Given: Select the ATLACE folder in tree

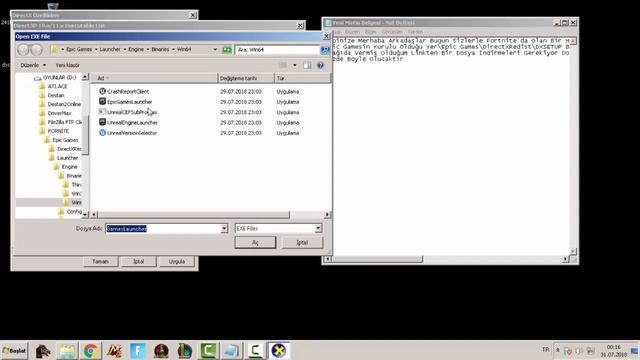Looking at the screenshot, I should click(53, 86).
